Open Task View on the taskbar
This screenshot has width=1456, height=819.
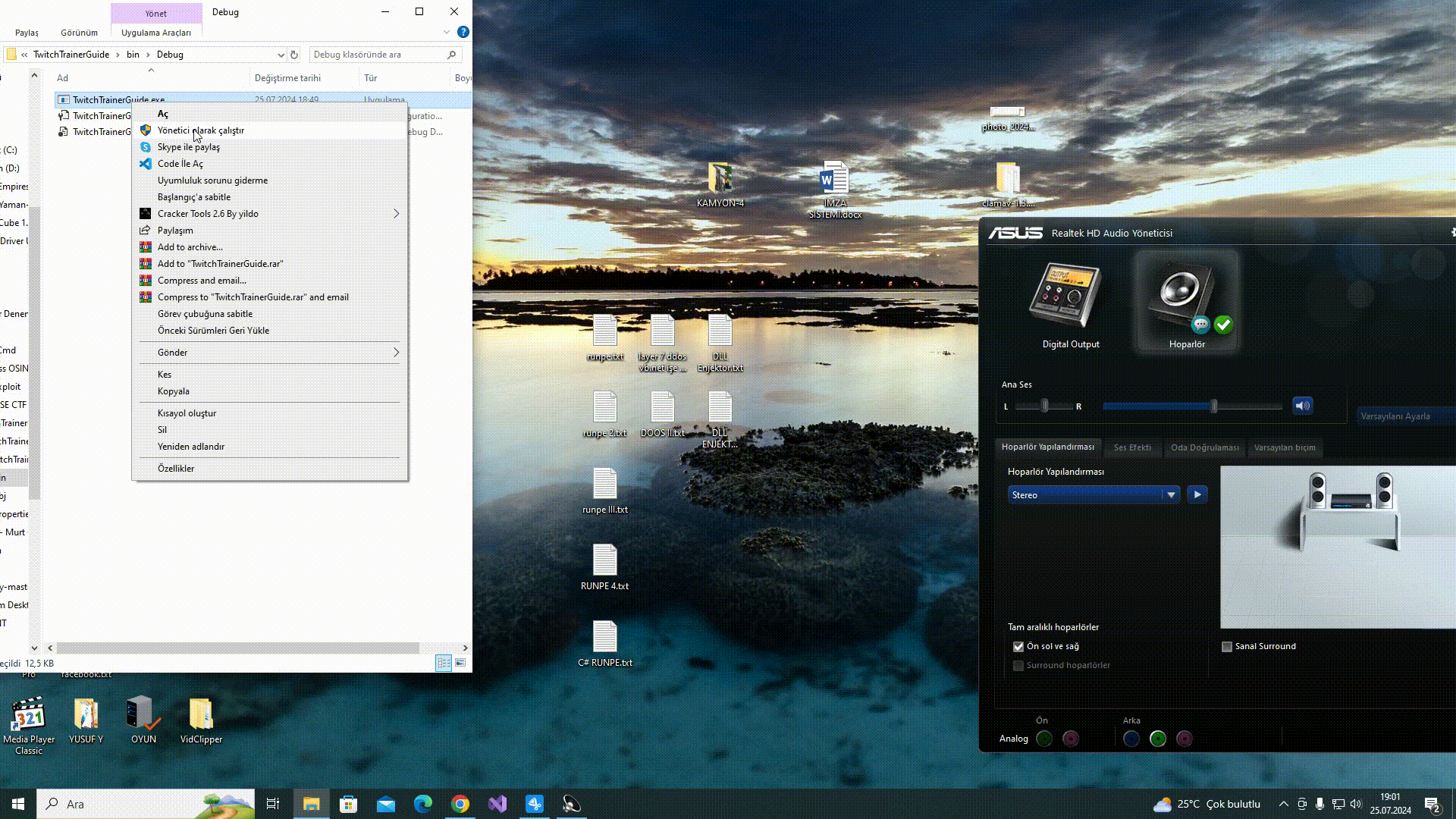tap(273, 804)
